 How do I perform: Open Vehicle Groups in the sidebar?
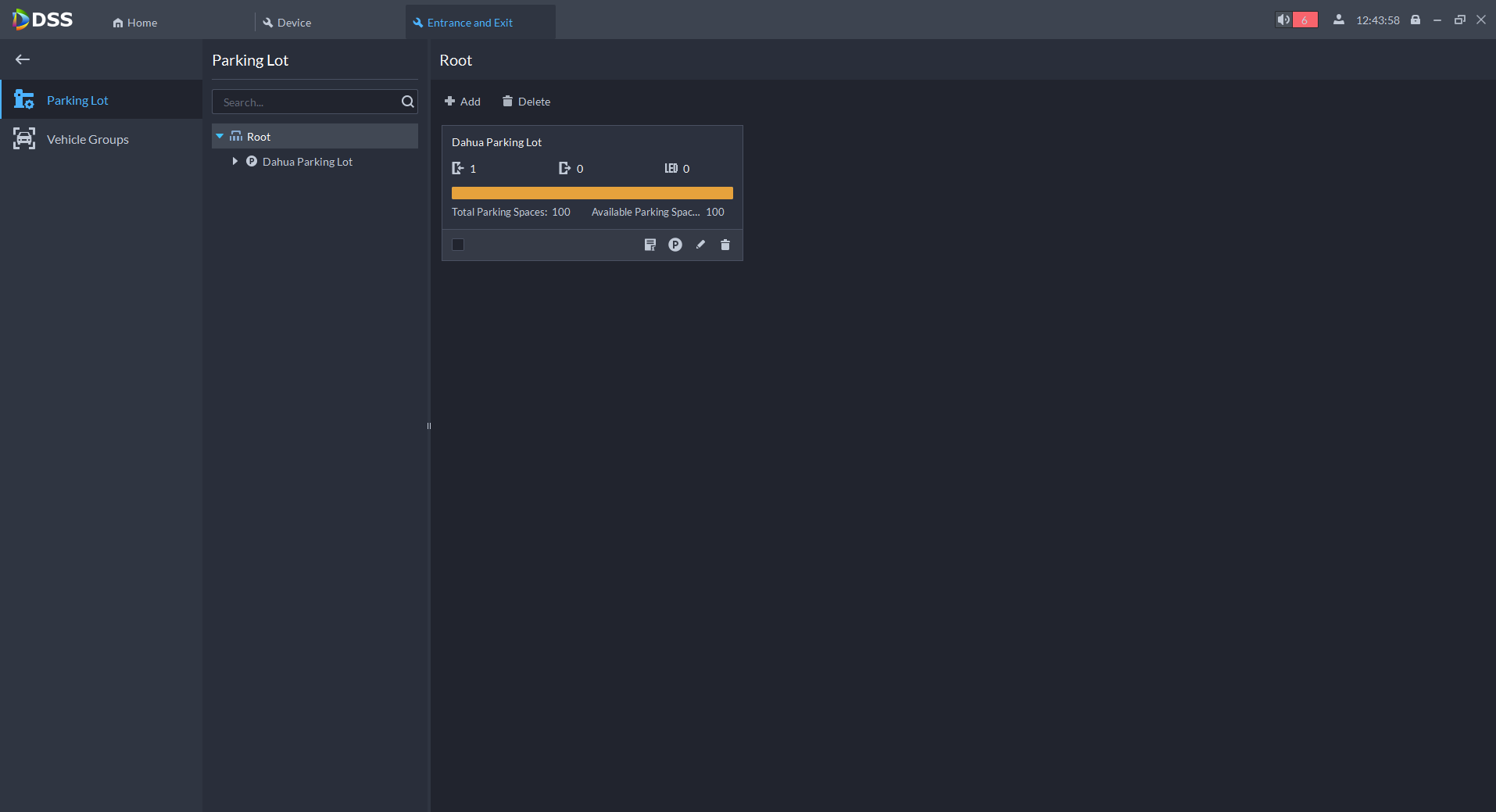(x=88, y=140)
